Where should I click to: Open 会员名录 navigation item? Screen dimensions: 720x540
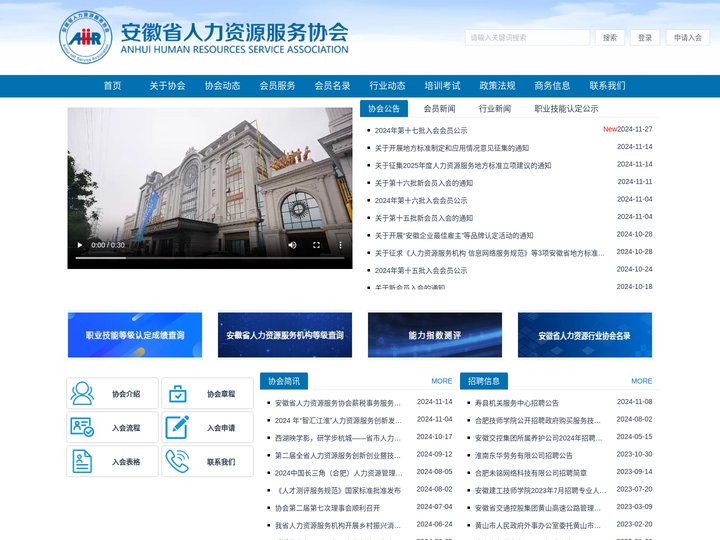[332, 86]
